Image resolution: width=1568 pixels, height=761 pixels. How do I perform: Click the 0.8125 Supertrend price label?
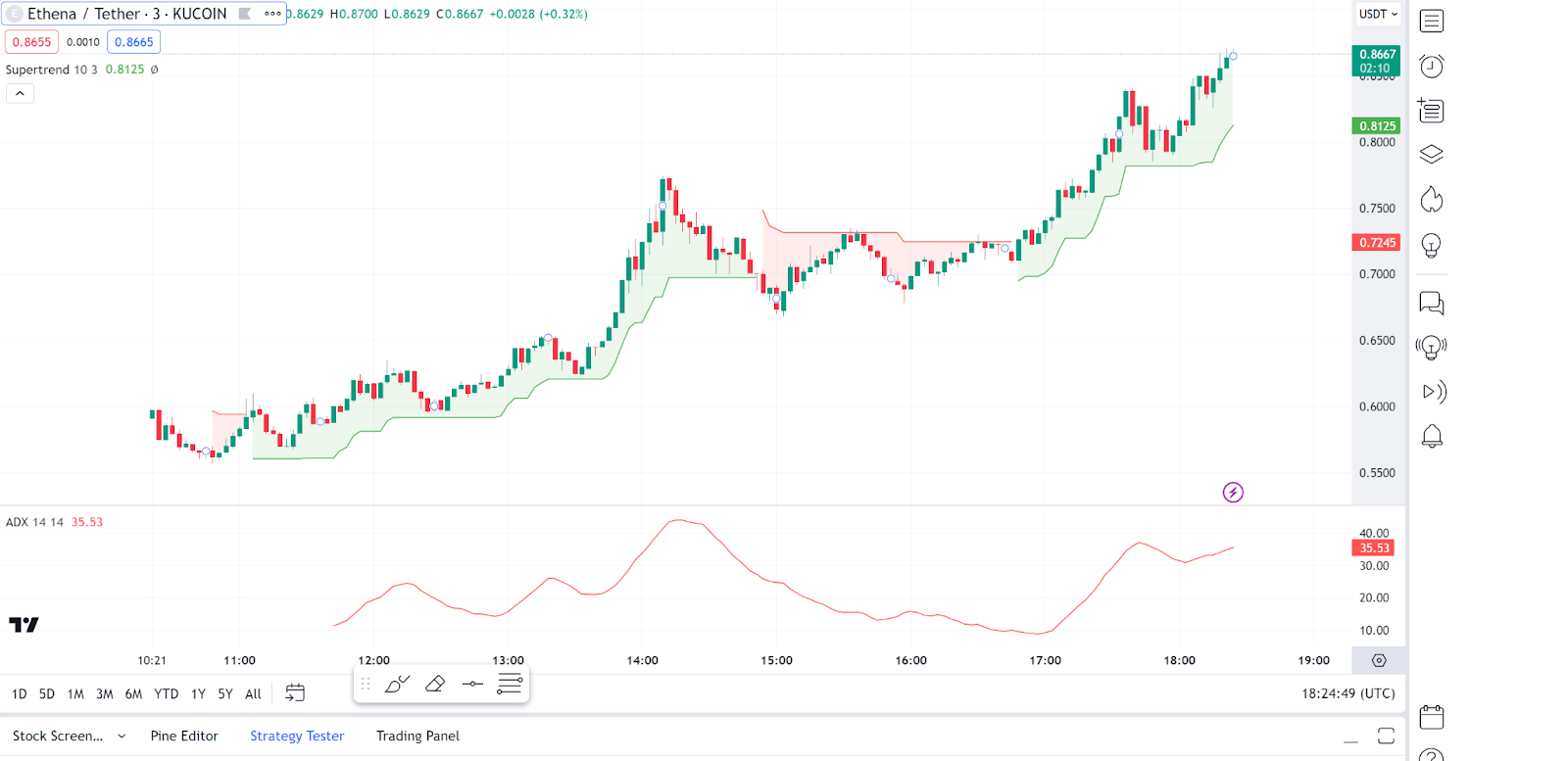click(1377, 125)
